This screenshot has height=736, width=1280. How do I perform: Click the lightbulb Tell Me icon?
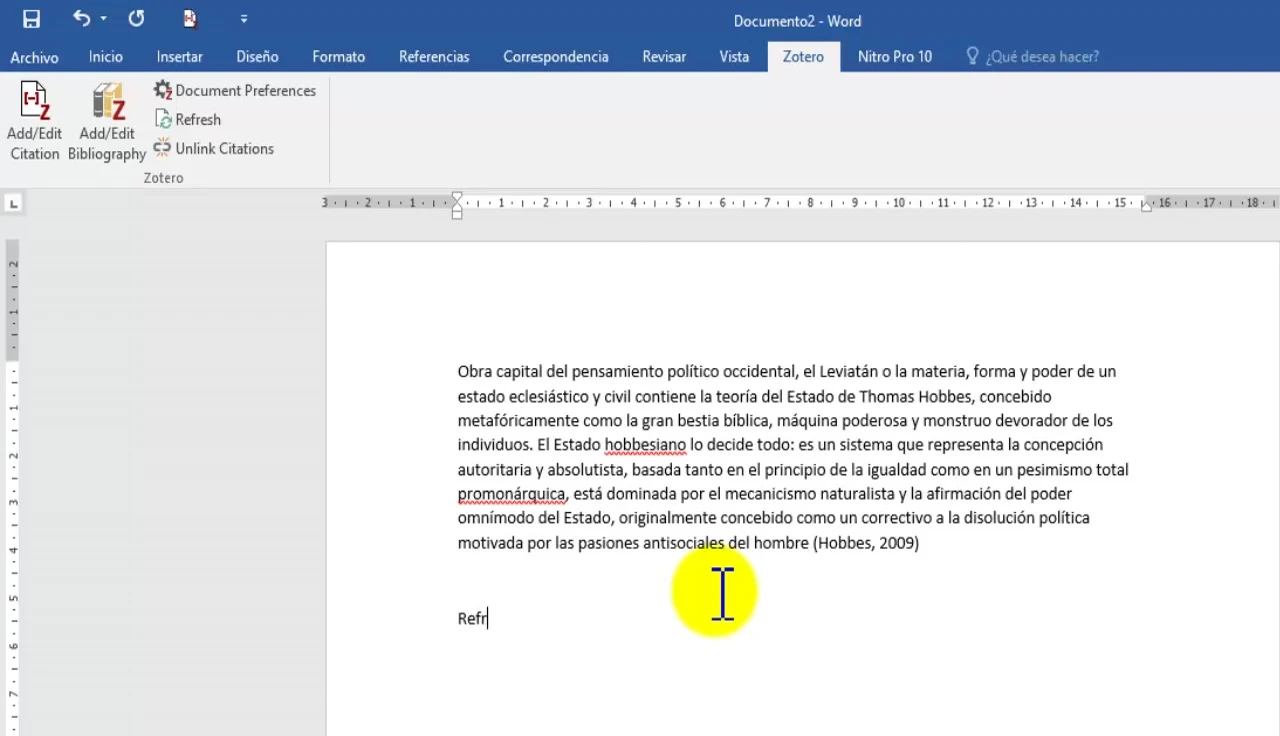coord(972,56)
